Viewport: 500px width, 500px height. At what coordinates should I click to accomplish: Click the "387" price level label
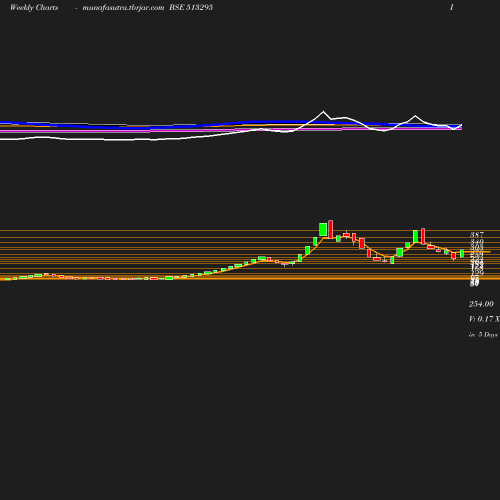coord(477,235)
